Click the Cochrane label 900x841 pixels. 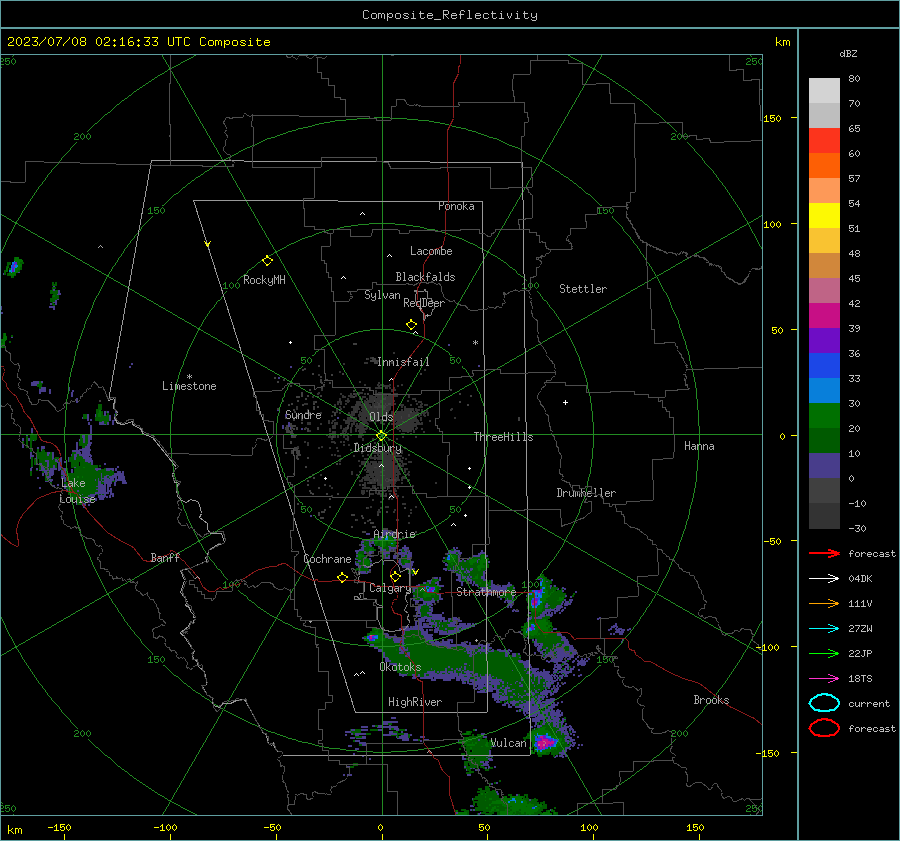[x=327, y=559]
